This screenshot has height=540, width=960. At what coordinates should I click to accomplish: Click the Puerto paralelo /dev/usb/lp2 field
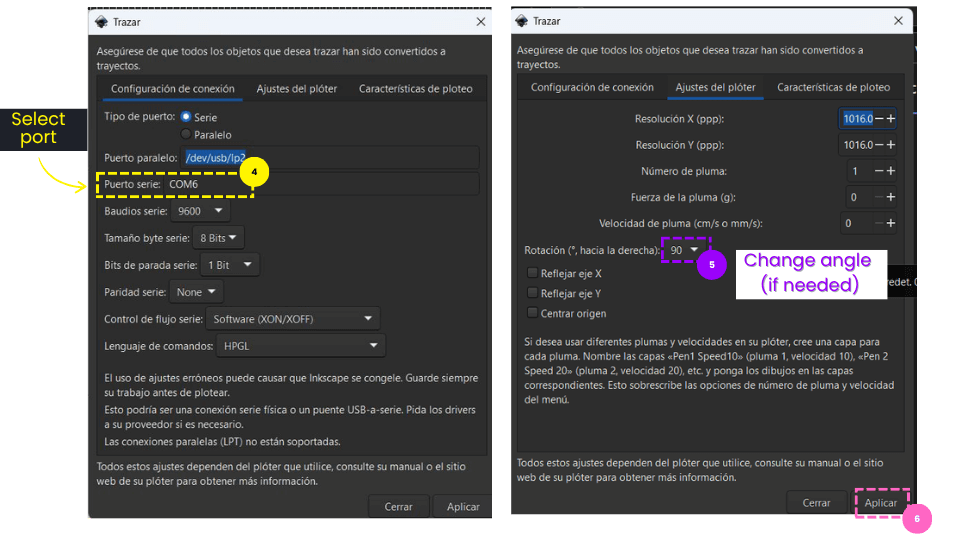[x=330, y=158]
